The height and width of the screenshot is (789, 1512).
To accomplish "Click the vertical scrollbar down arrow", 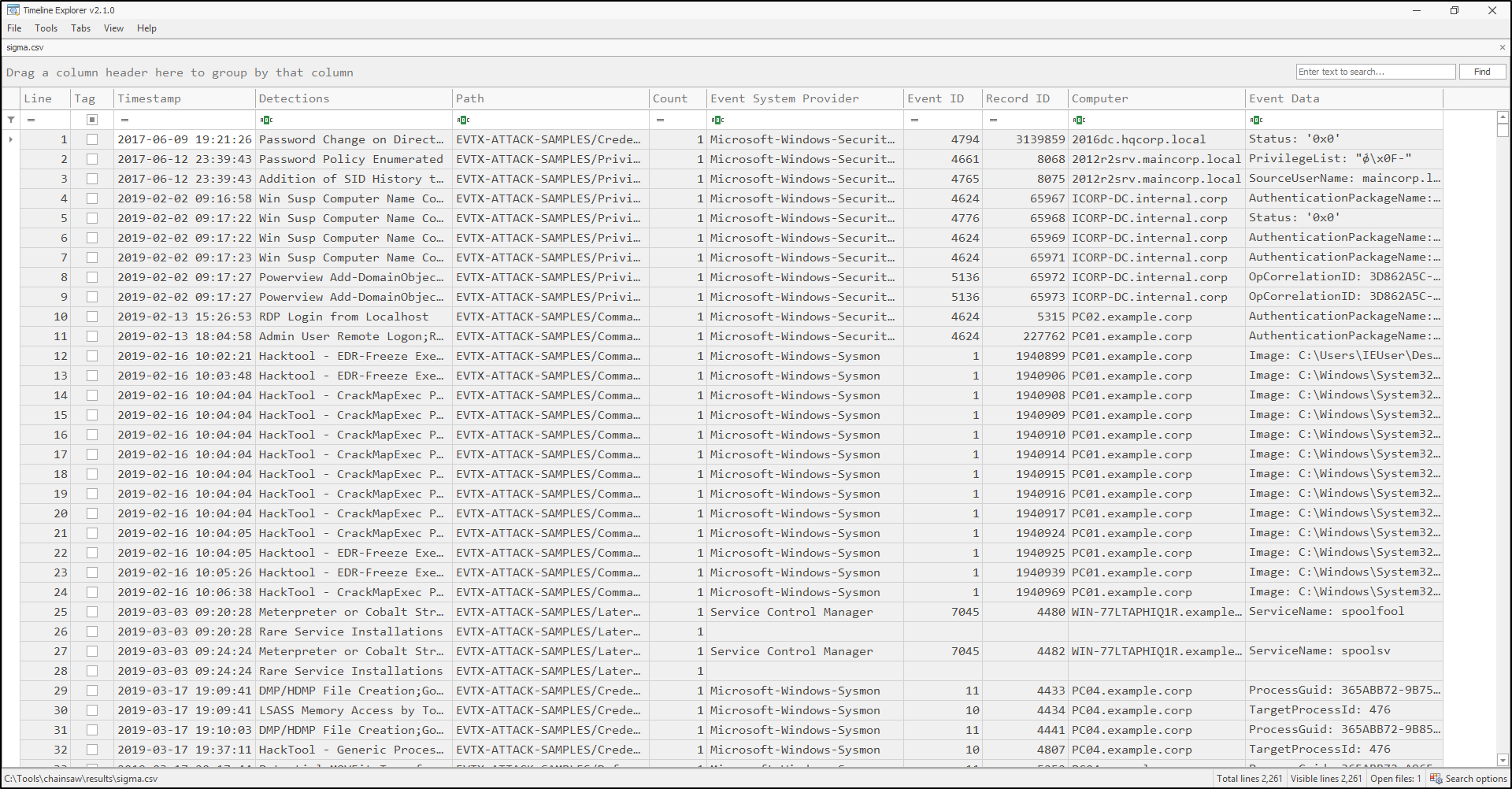I will tap(1503, 760).
